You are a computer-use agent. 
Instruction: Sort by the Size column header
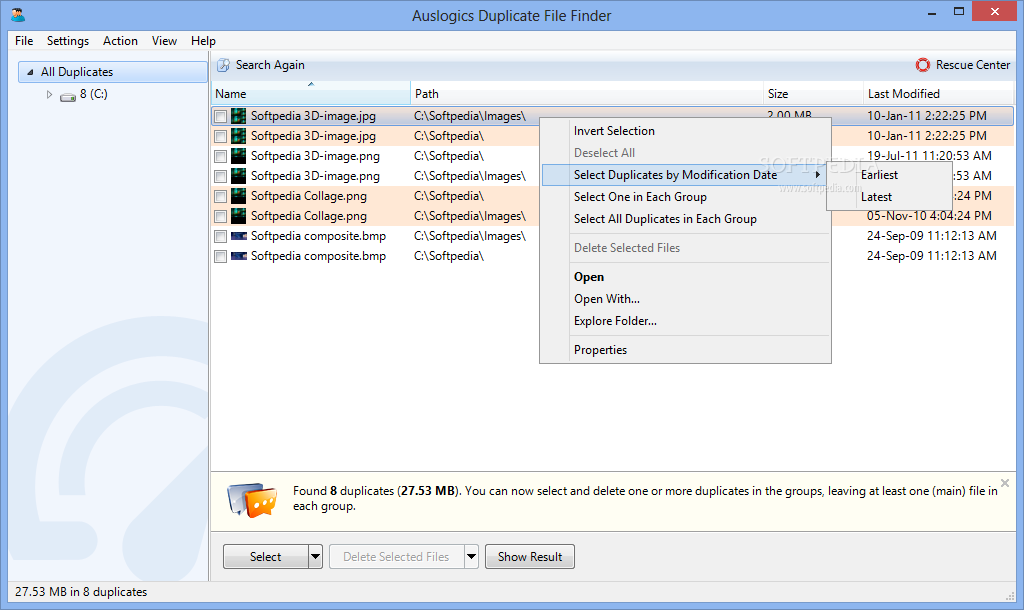pyautogui.click(x=813, y=93)
